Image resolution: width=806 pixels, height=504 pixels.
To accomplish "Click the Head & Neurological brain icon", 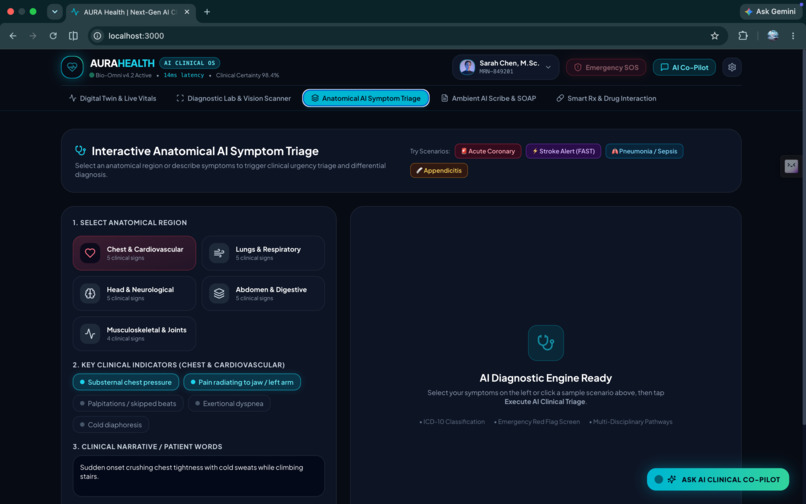I will click(90, 293).
